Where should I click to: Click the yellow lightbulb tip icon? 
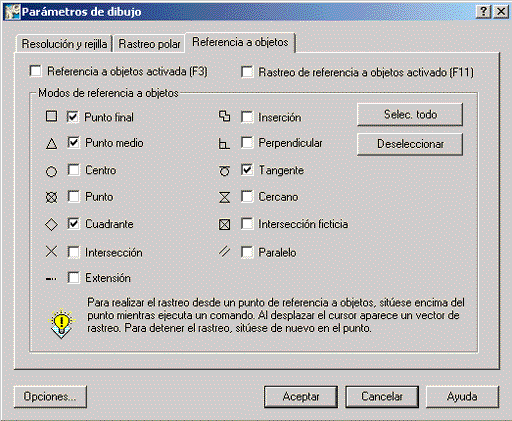pos(62,323)
